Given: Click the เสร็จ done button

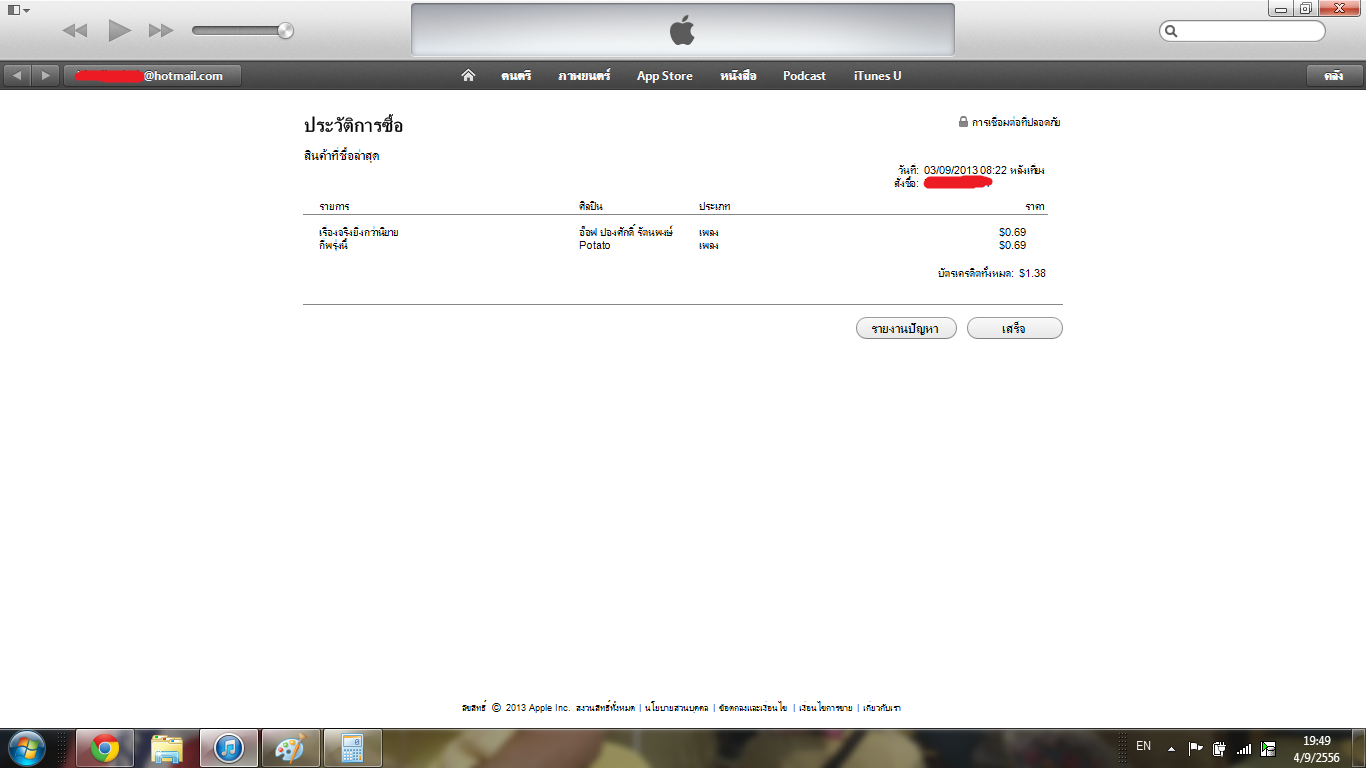Looking at the screenshot, I should coord(1014,329).
